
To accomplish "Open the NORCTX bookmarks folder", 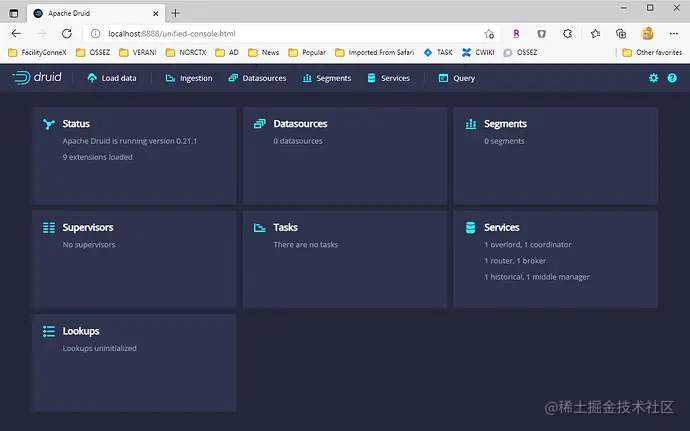I will (x=186, y=52).
